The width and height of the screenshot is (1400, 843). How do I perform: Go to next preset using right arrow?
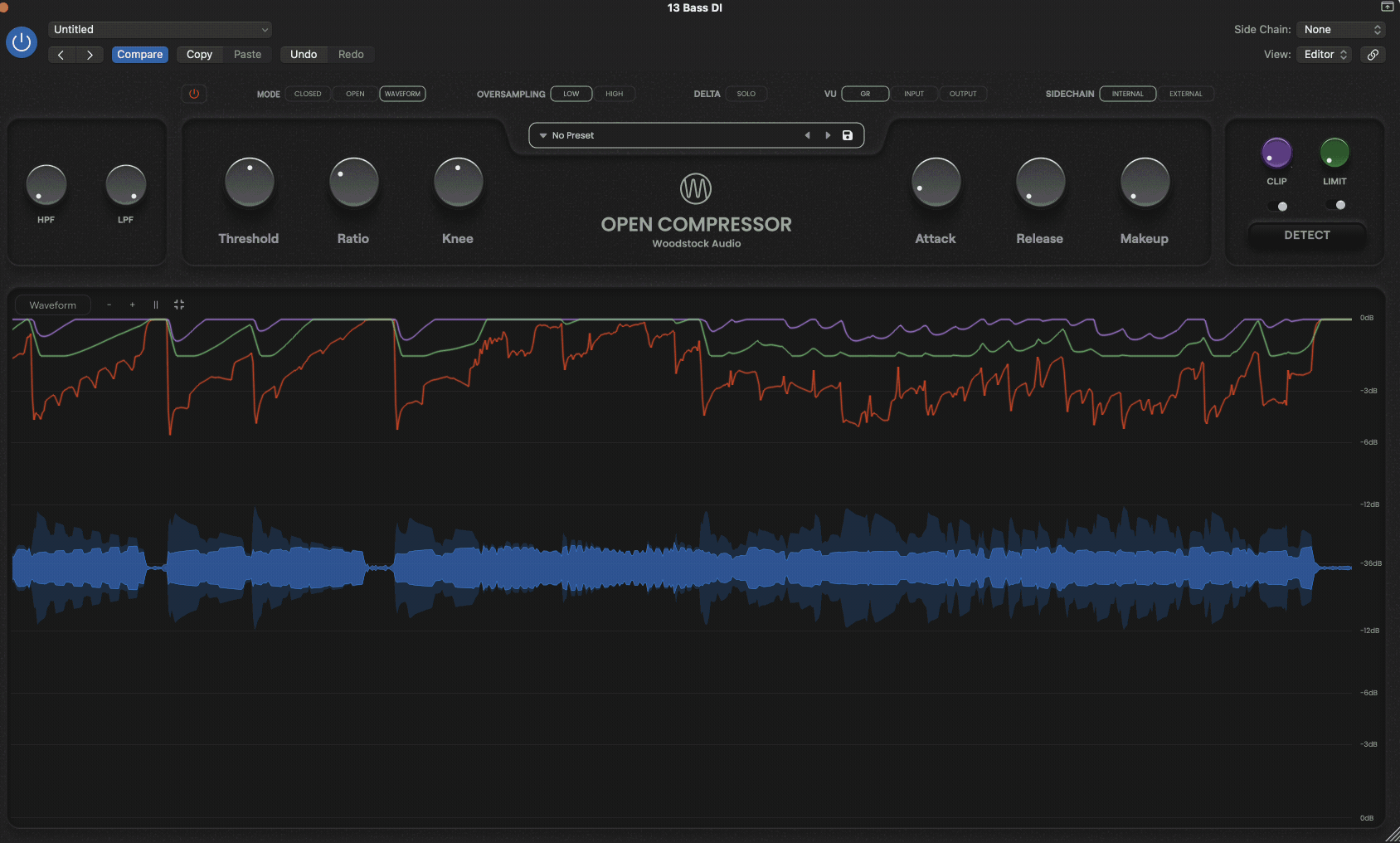827,135
